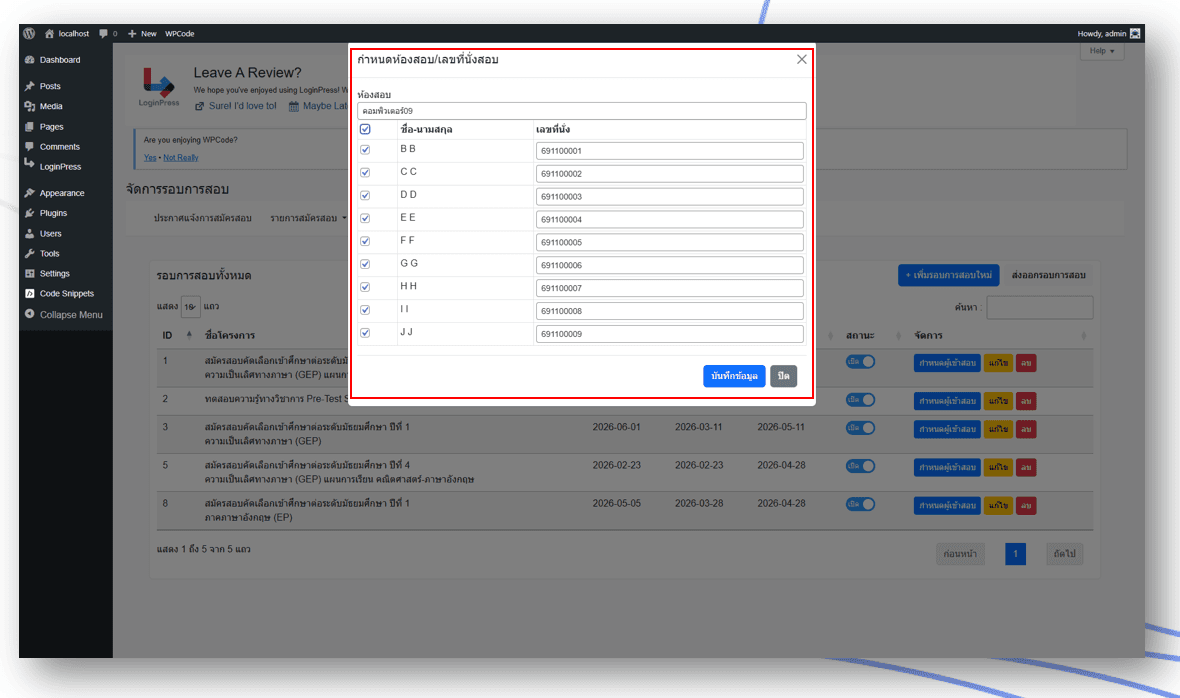Open Settings from the sidebar icon
Viewport: 1180px width, 698px height.
point(29,273)
